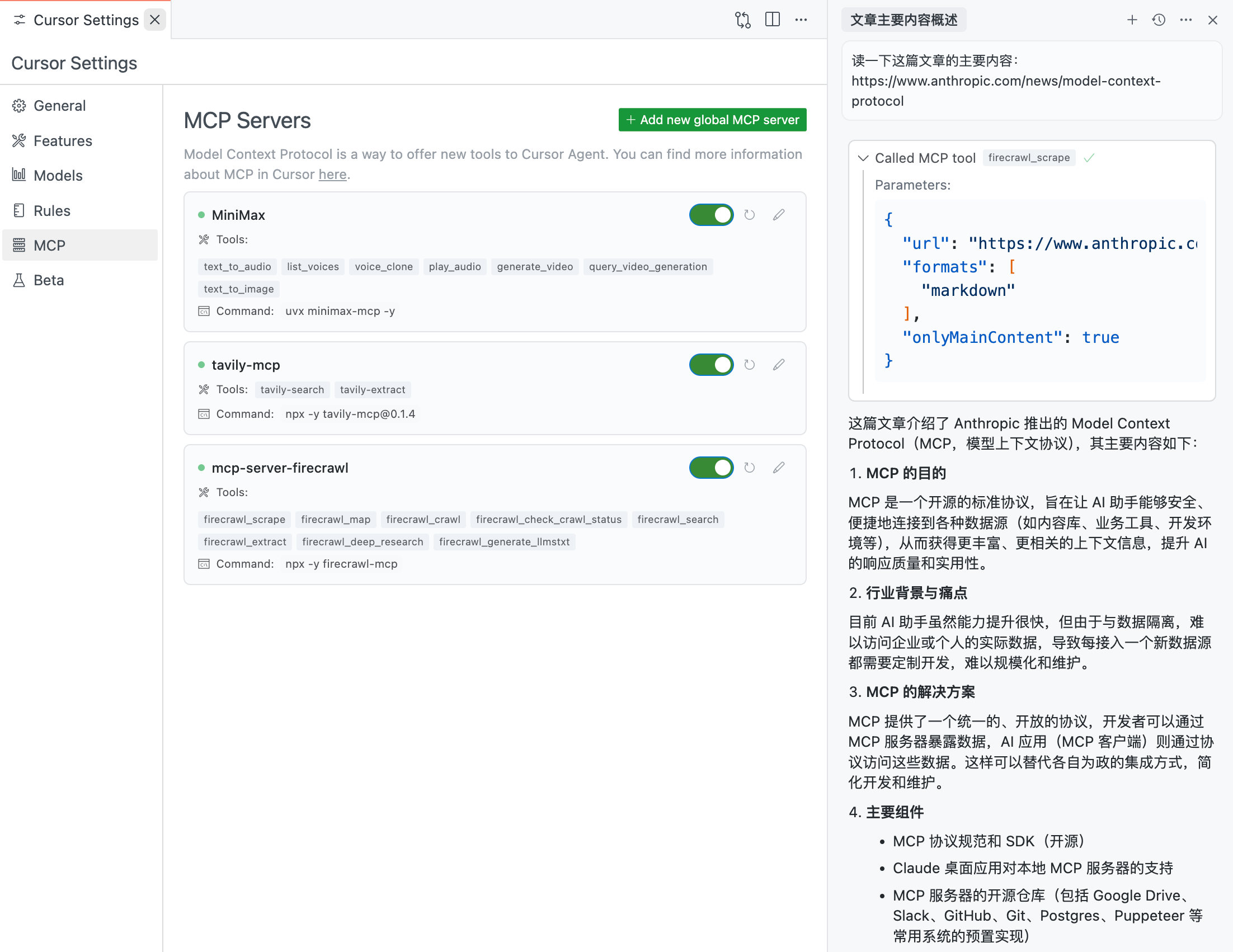Click the firecrawl_scrape tool tag
Image resolution: width=1233 pixels, height=952 pixels.
[244, 519]
